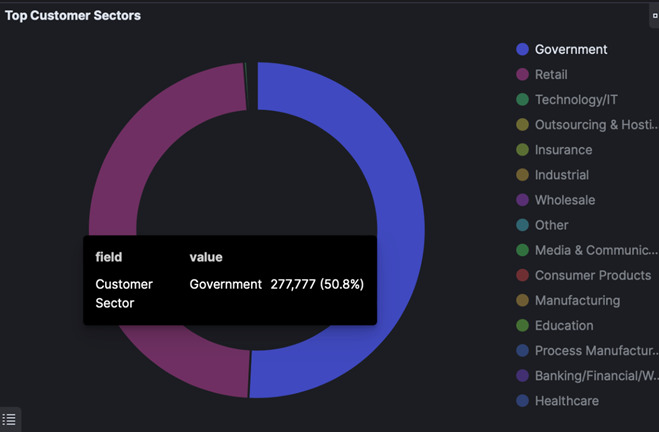Screen dimensions: 659x432
Task: Click the Government blue legend dot
Action: coord(522,50)
